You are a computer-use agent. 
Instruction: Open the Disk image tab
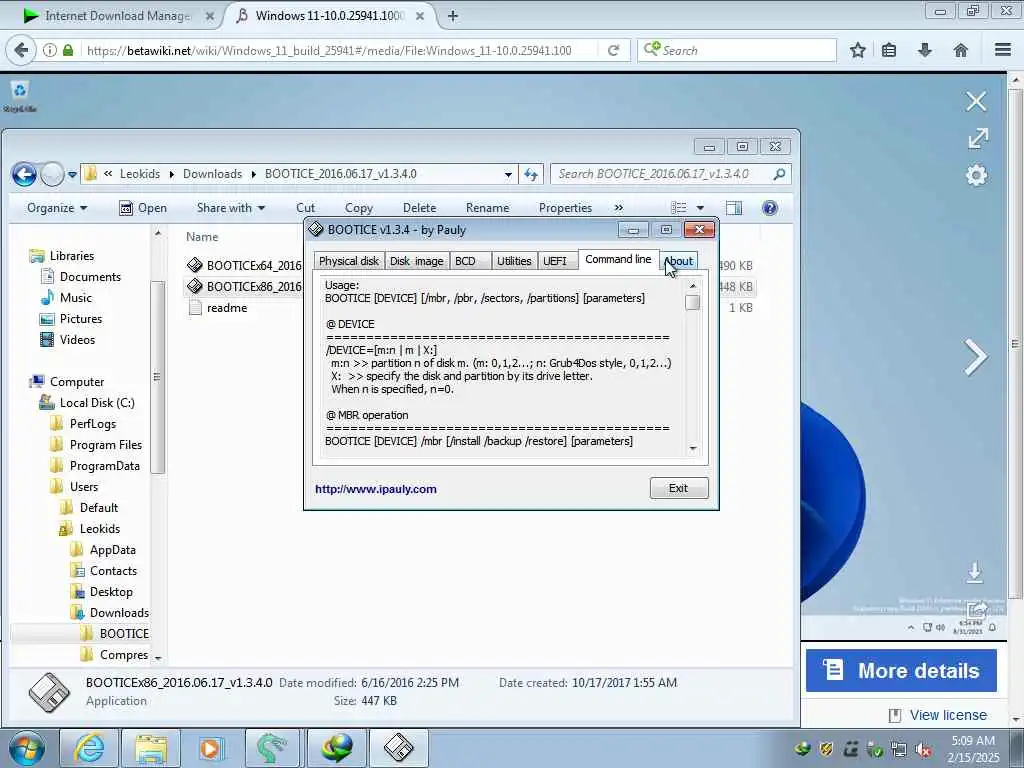[x=417, y=261]
